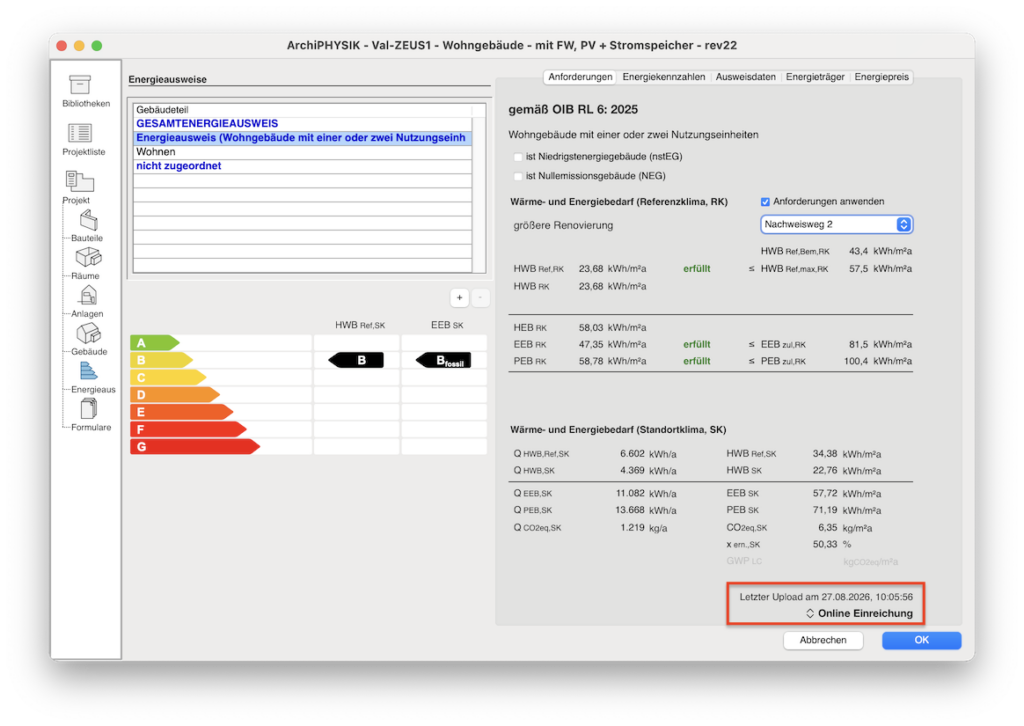The image size is (1024, 726).
Task: Click the 'gemäß OIB RL 6: 2025' heading
Action: (x=573, y=110)
